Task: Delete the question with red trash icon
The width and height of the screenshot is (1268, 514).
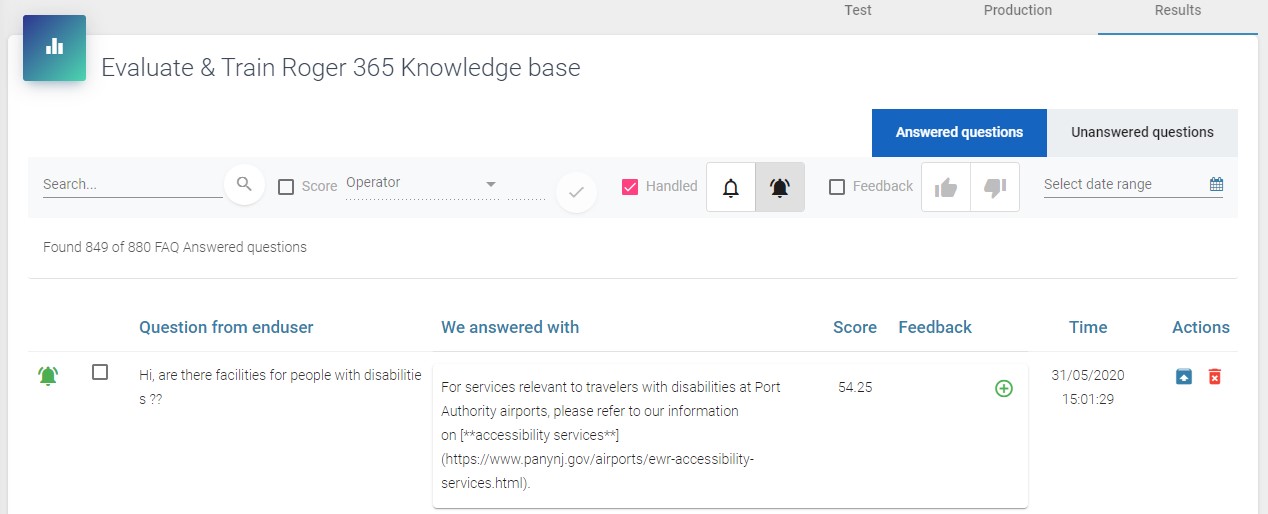Action: pyautogui.click(x=1214, y=376)
